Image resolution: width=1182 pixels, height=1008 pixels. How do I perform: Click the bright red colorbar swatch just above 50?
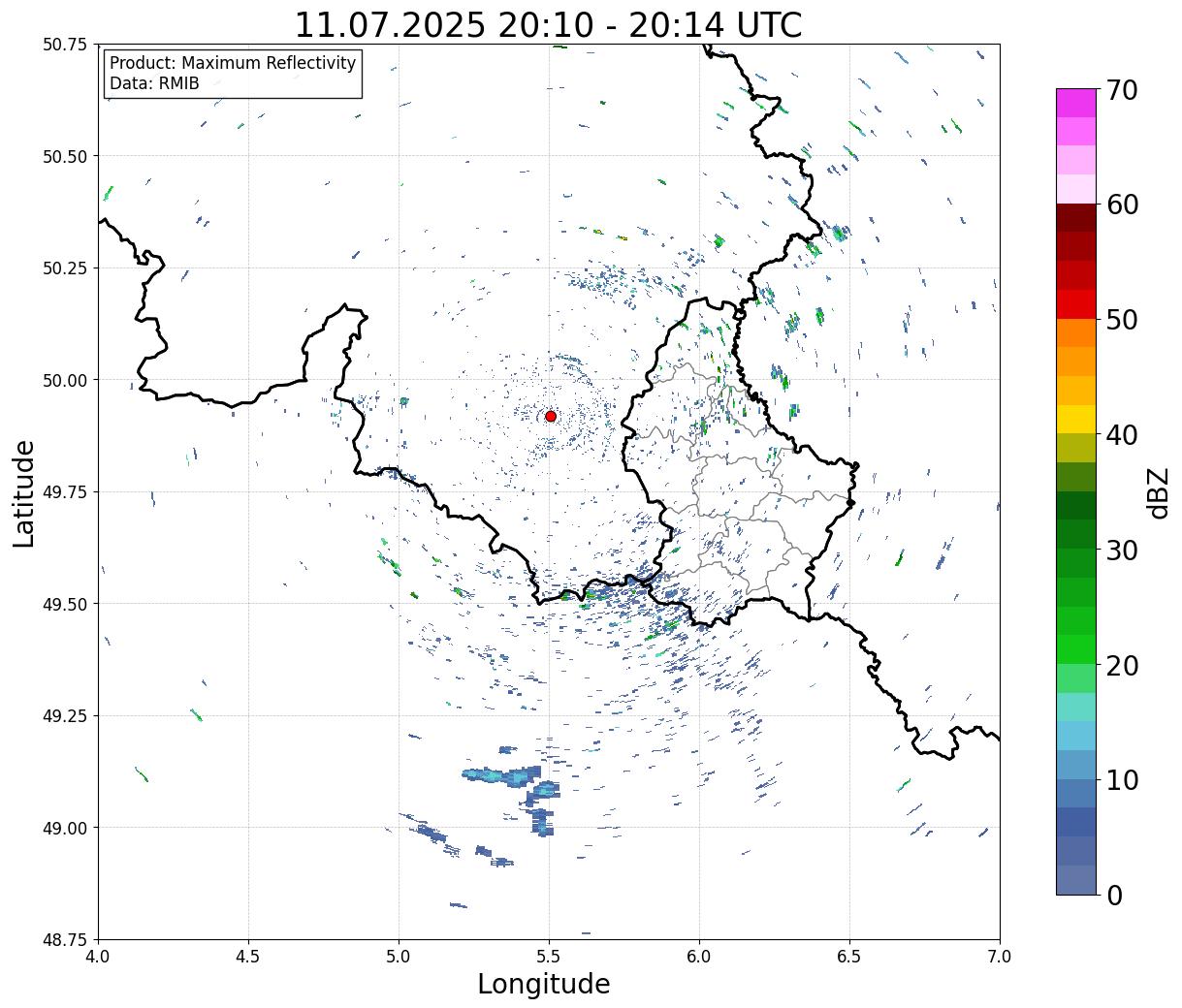[x=1076, y=304]
